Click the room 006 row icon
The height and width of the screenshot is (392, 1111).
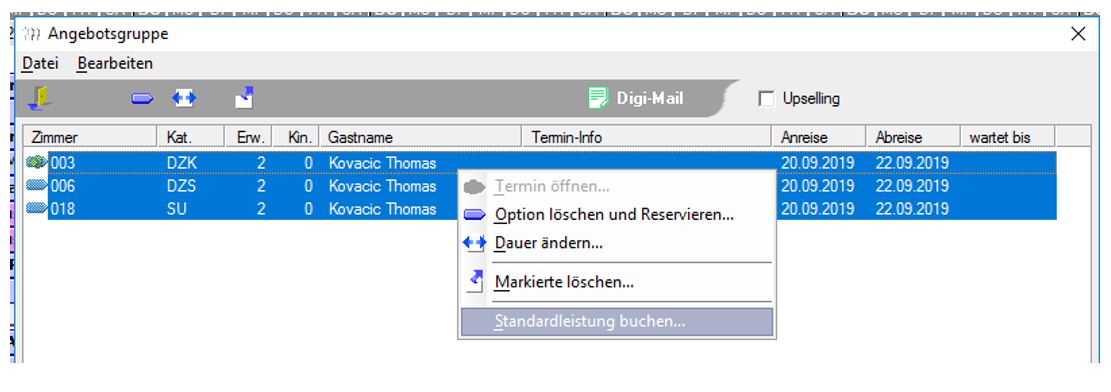pos(36,186)
